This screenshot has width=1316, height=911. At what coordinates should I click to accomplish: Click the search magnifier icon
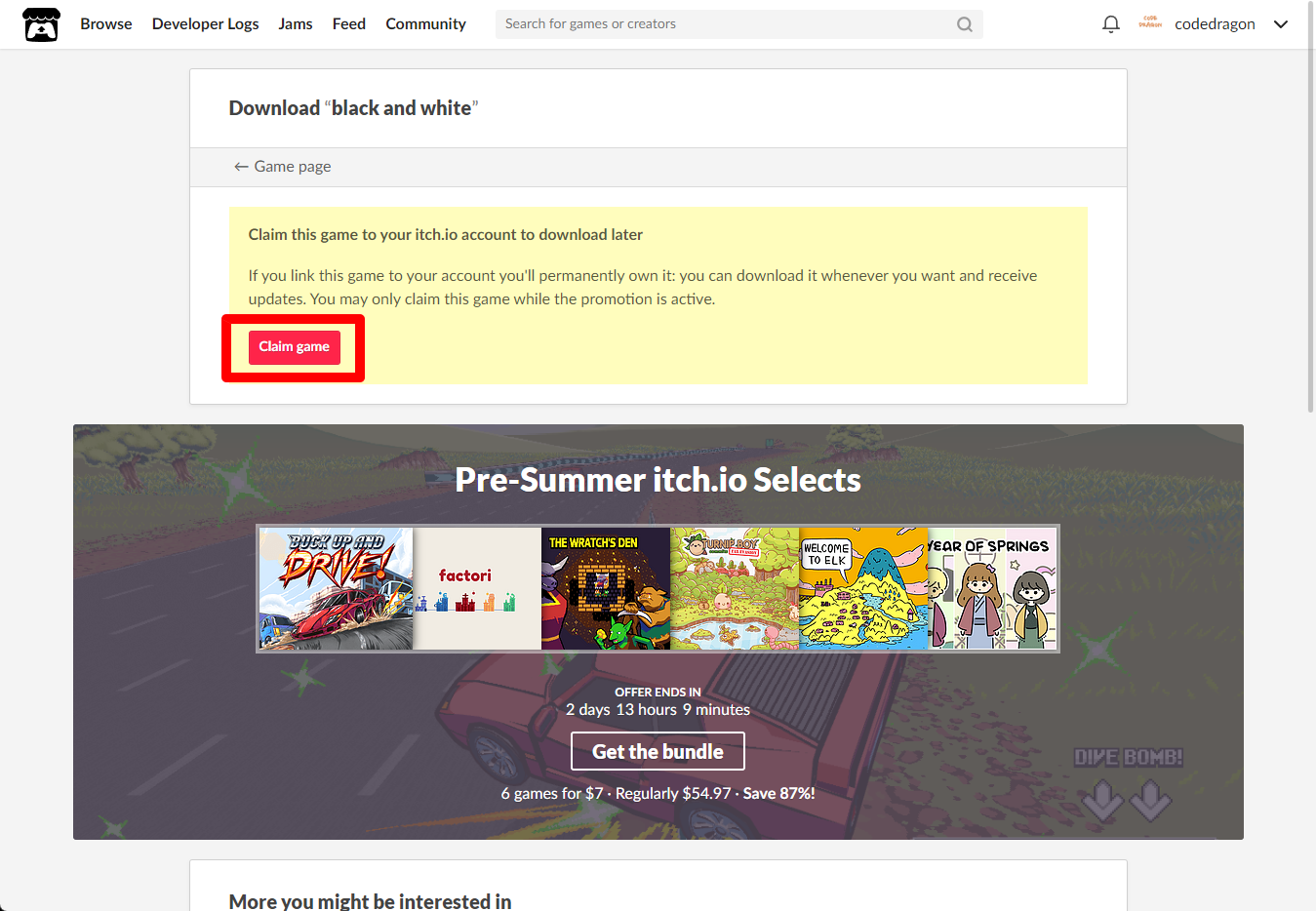[x=964, y=24]
